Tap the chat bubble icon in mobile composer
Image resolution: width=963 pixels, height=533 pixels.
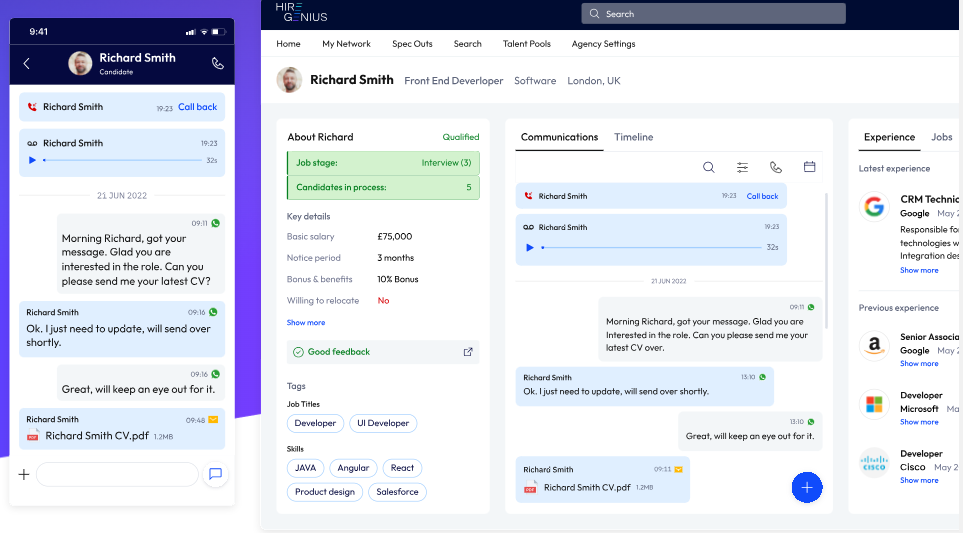point(215,474)
